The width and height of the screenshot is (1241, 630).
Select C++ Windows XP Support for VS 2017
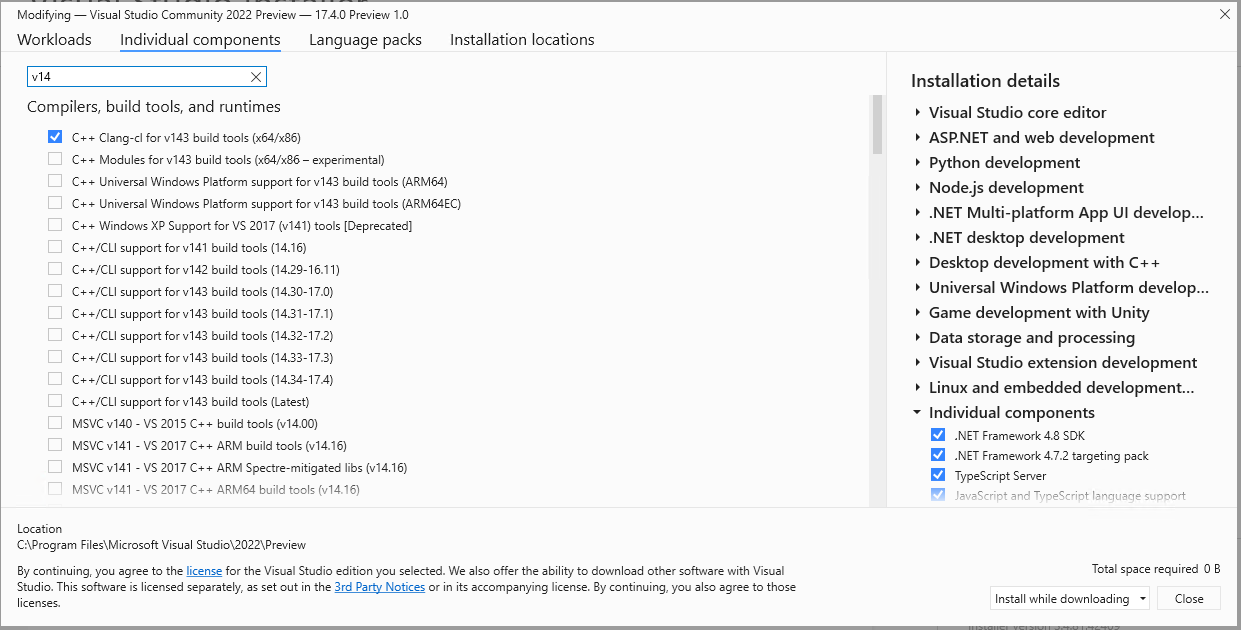55,225
